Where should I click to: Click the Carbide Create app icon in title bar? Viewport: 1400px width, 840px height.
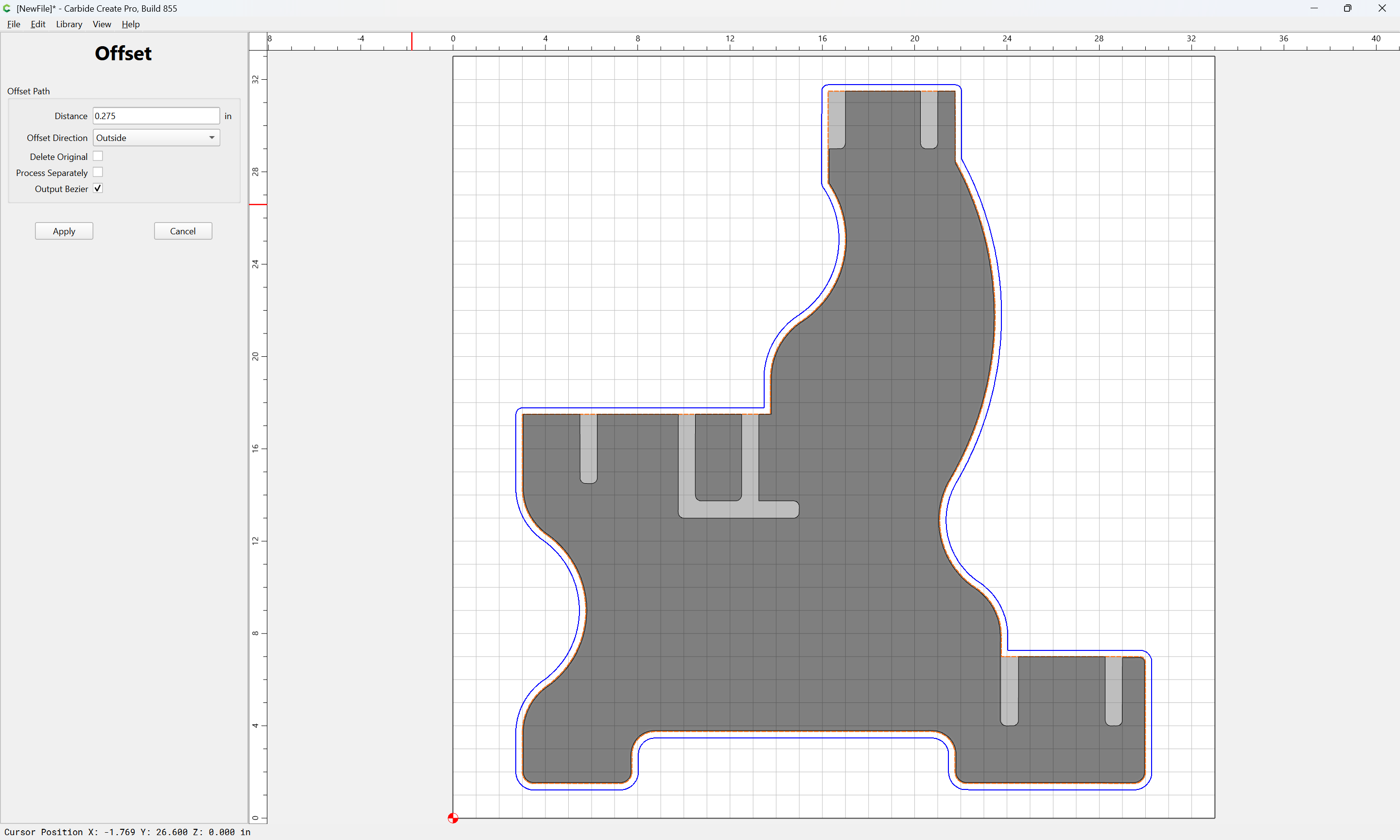(7, 8)
